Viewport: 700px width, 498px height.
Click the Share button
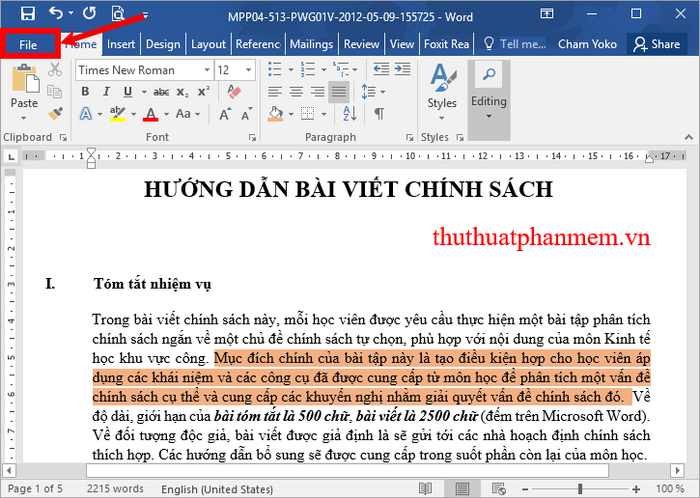pyautogui.click(x=657, y=44)
